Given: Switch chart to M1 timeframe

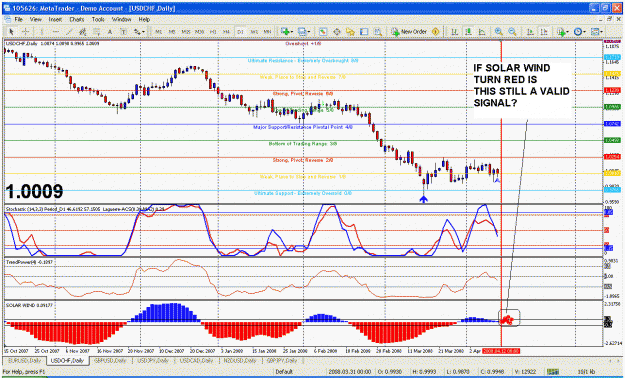Looking at the screenshot, I should pyautogui.click(x=159, y=32).
